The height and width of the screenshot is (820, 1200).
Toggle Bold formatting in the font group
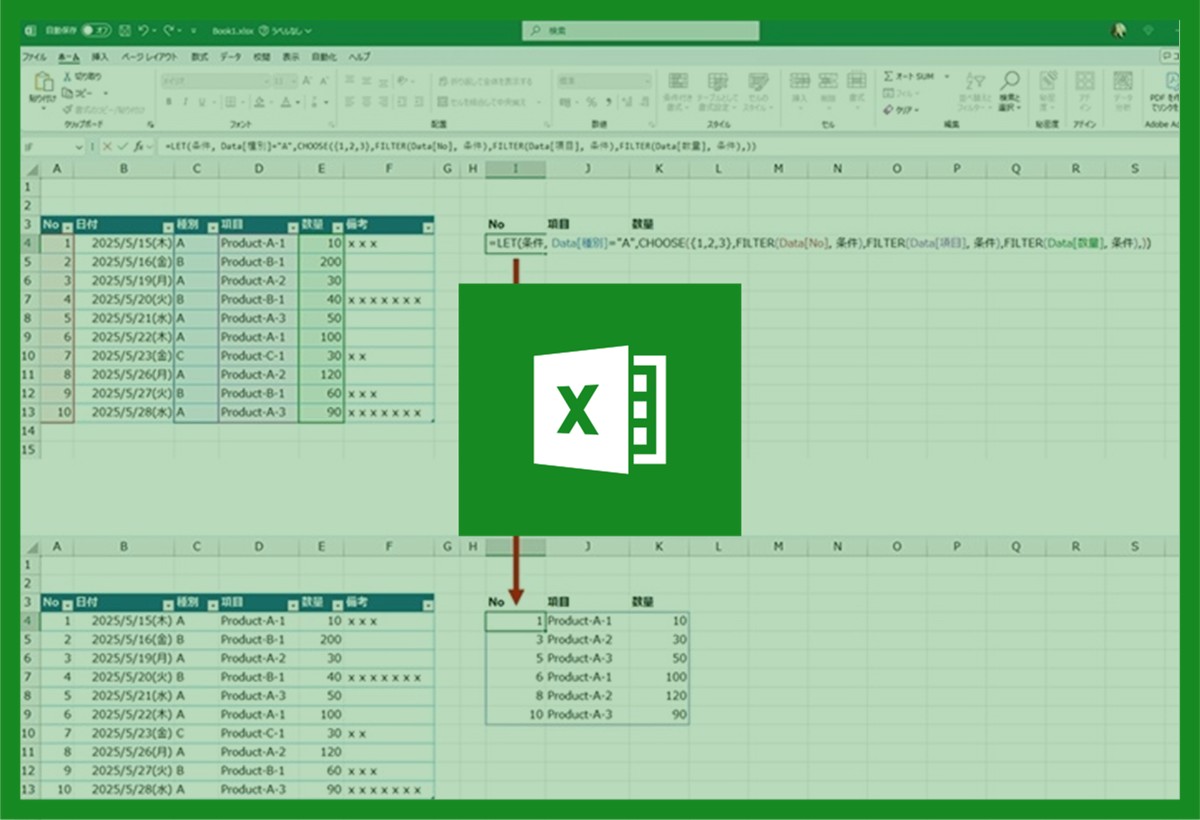click(x=170, y=102)
